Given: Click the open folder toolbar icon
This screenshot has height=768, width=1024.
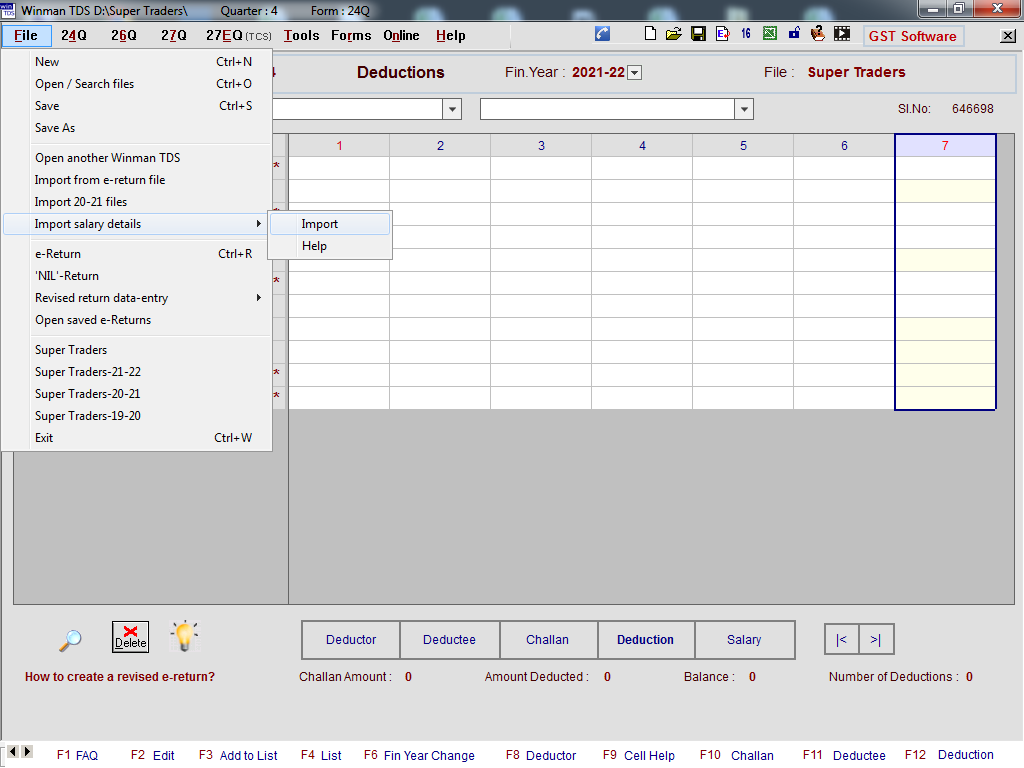Looking at the screenshot, I should (x=674, y=34).
